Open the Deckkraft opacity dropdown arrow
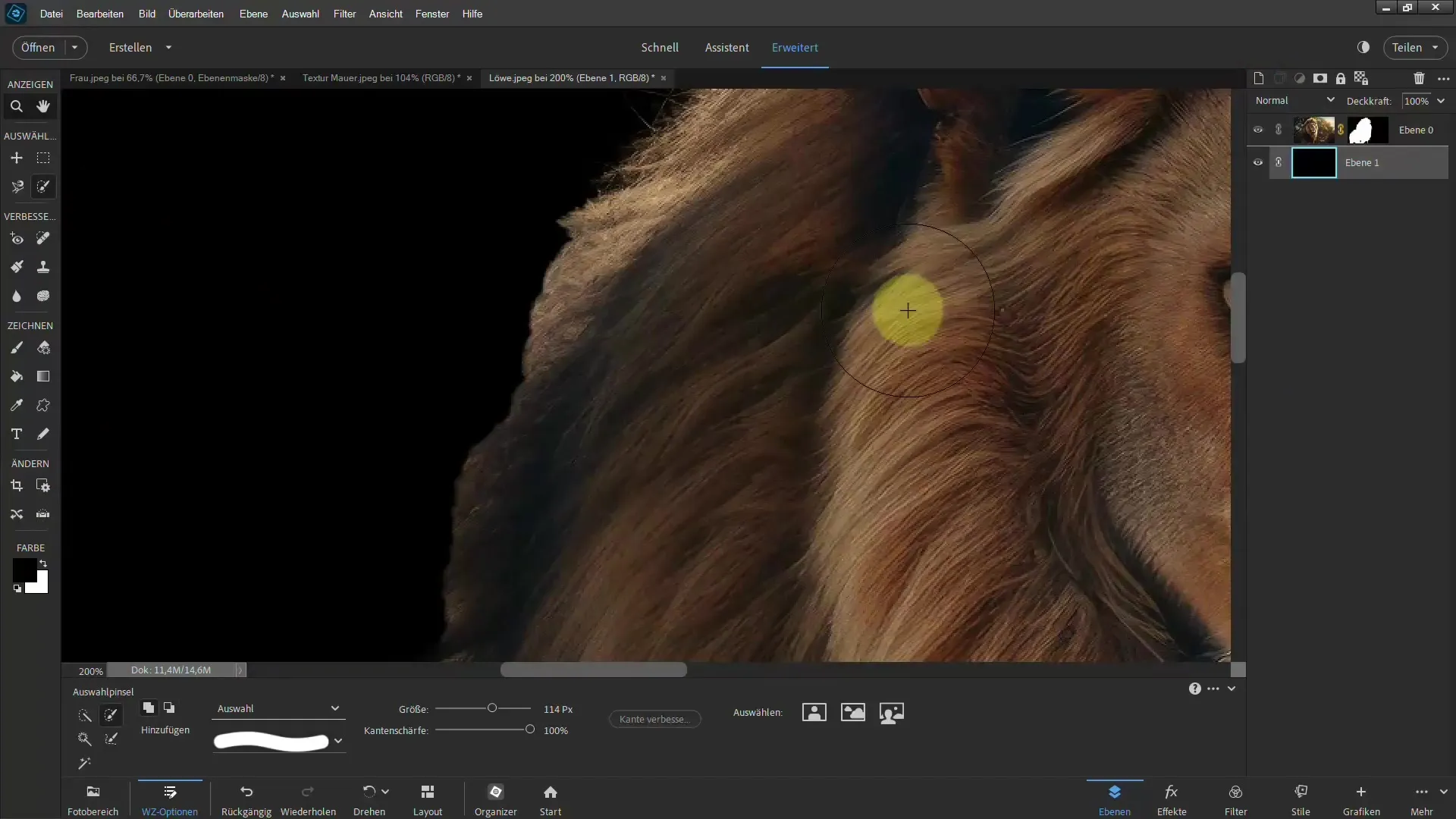The height and width of the screenshot is (819, 1456). [x=1441, y=101]
